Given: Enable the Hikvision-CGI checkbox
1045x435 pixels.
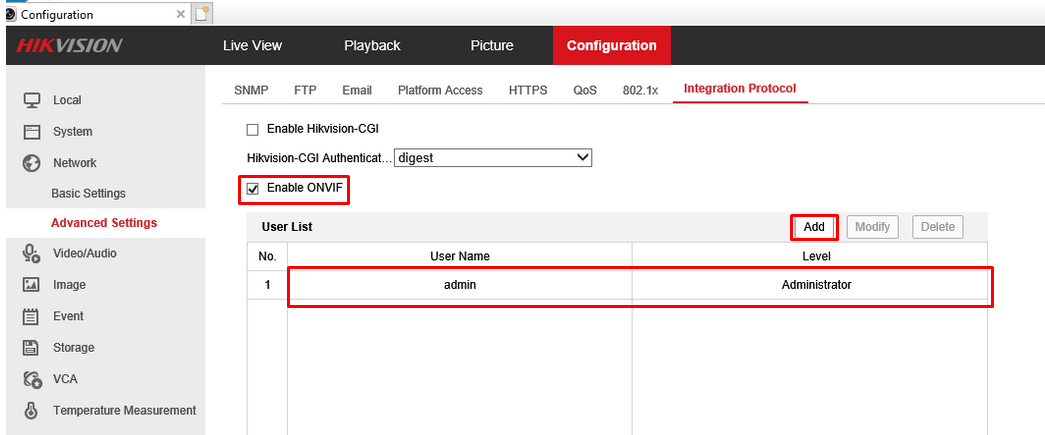Looking at the screenshot, I should click(x=253, y=129).
